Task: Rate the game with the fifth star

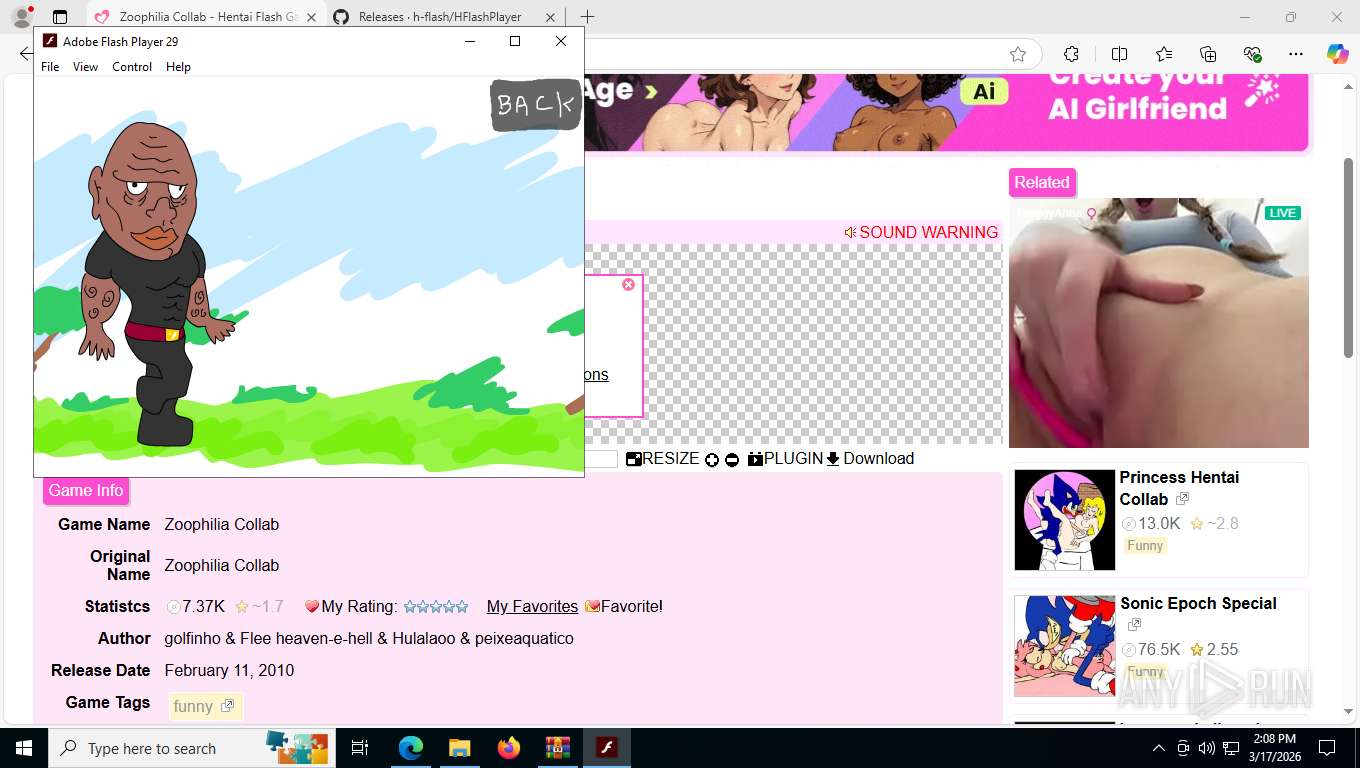Action: click(x=461, y=606)
